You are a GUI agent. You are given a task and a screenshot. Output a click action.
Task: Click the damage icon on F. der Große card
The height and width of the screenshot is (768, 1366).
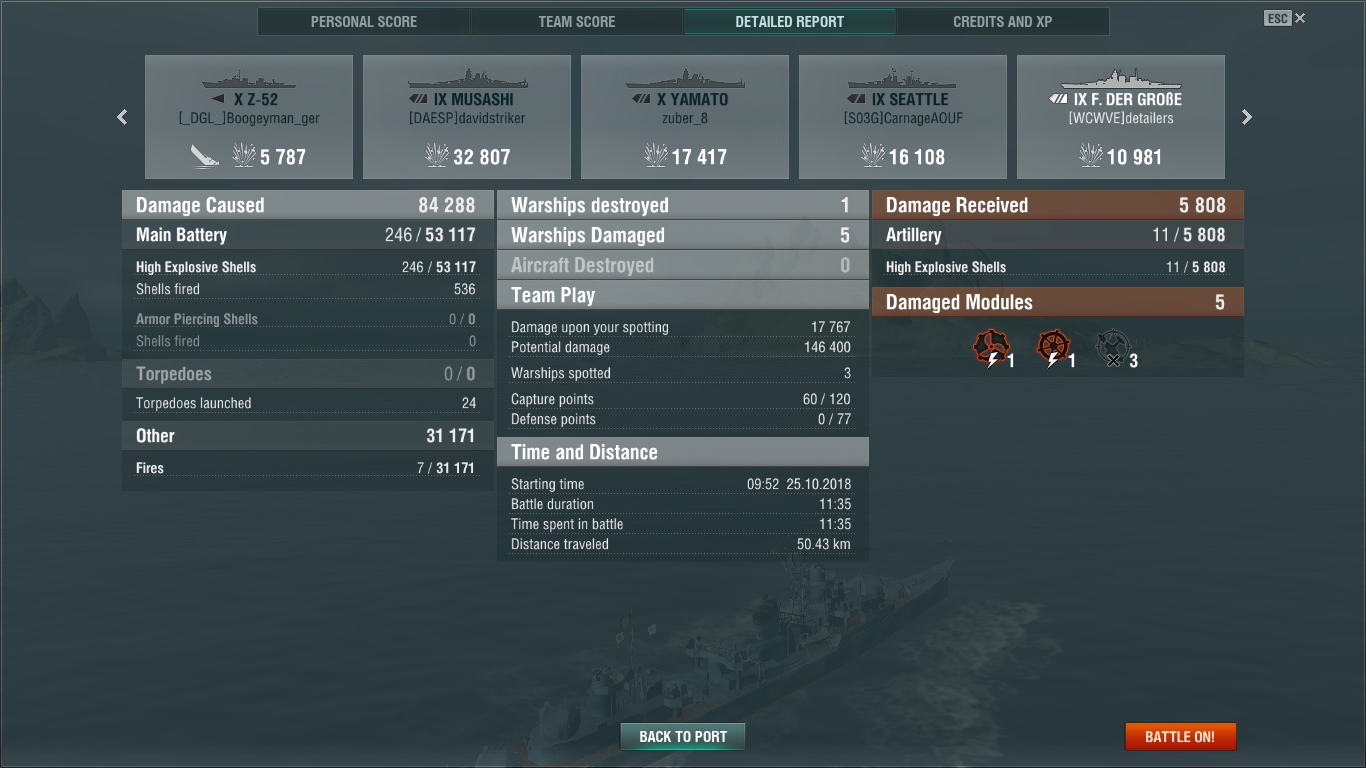[x=1090, y=156]
